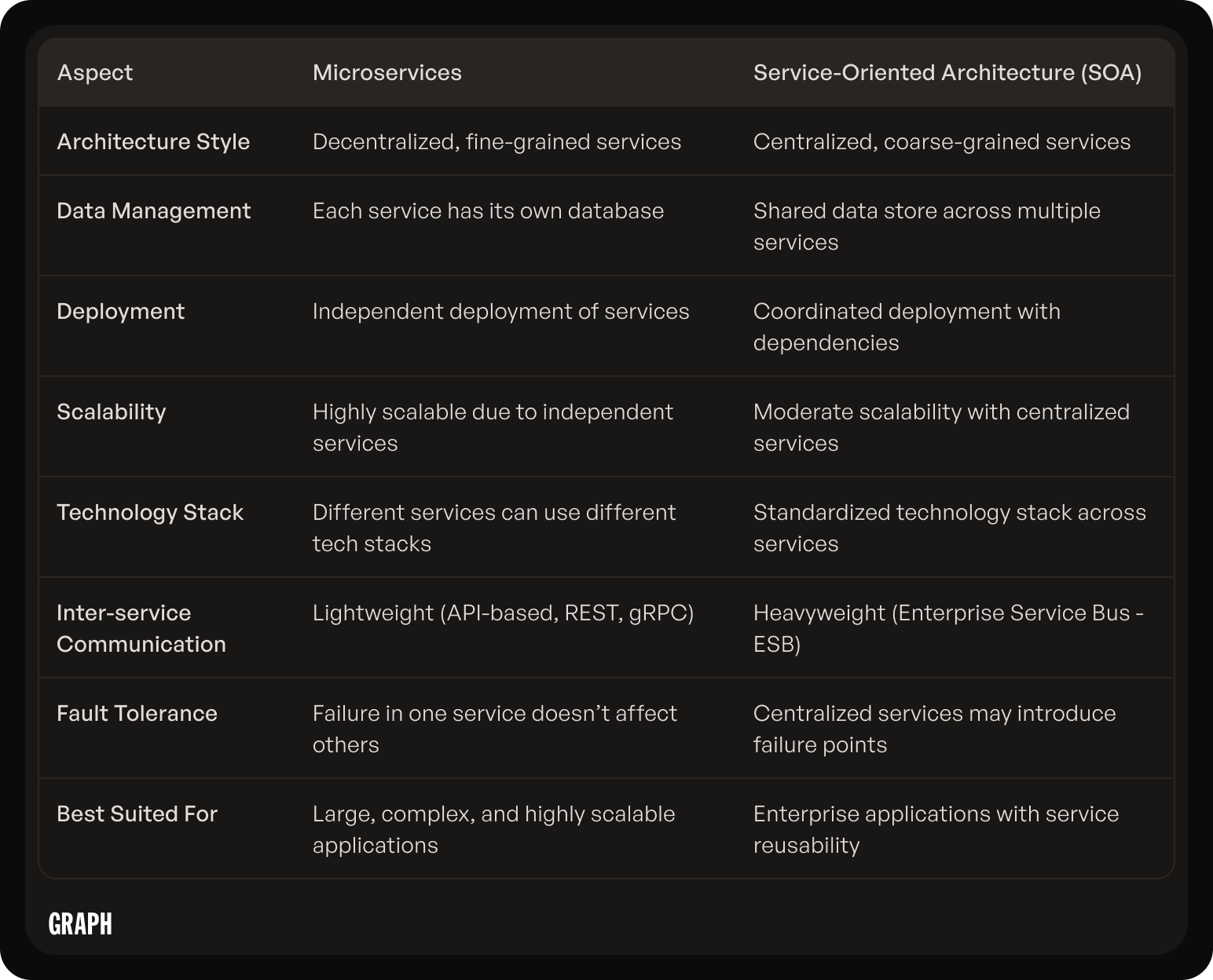This screenshot has height=980, width=1213.
Task: Click 'Service-Oriented Architecture (SOA)' column header
Action: coord(947,73)
